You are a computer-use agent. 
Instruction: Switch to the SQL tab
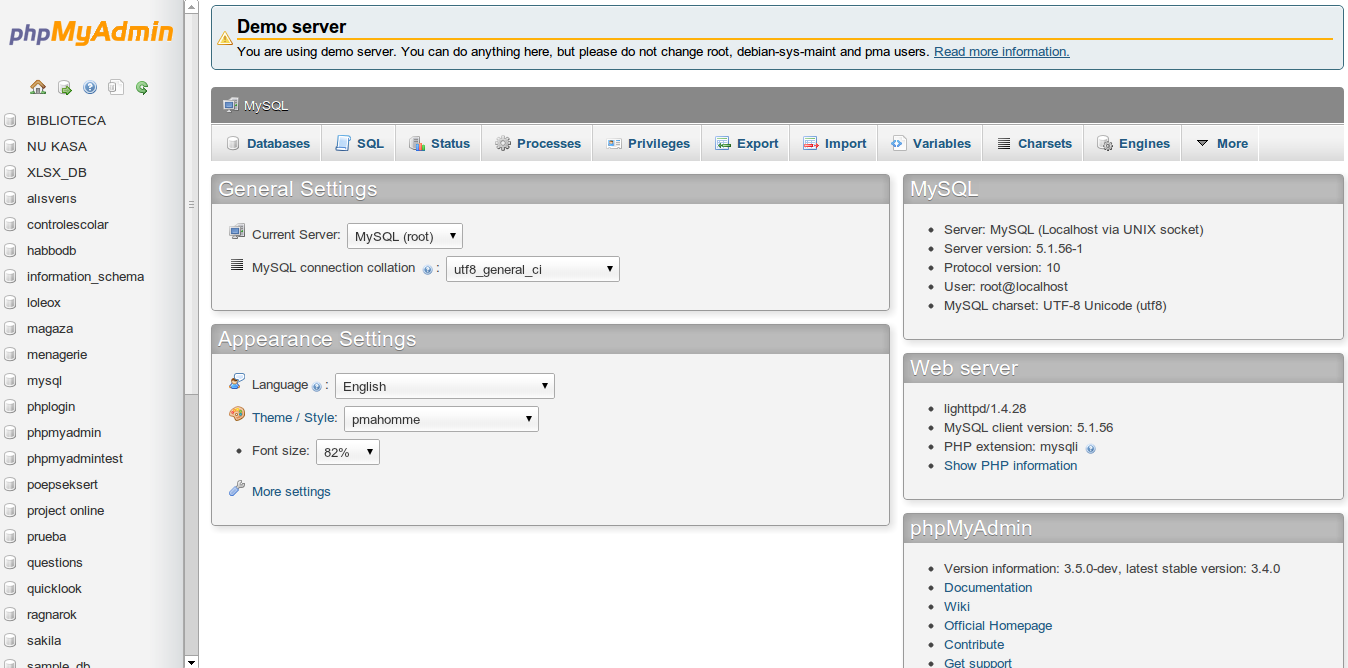tap(359, 143)
